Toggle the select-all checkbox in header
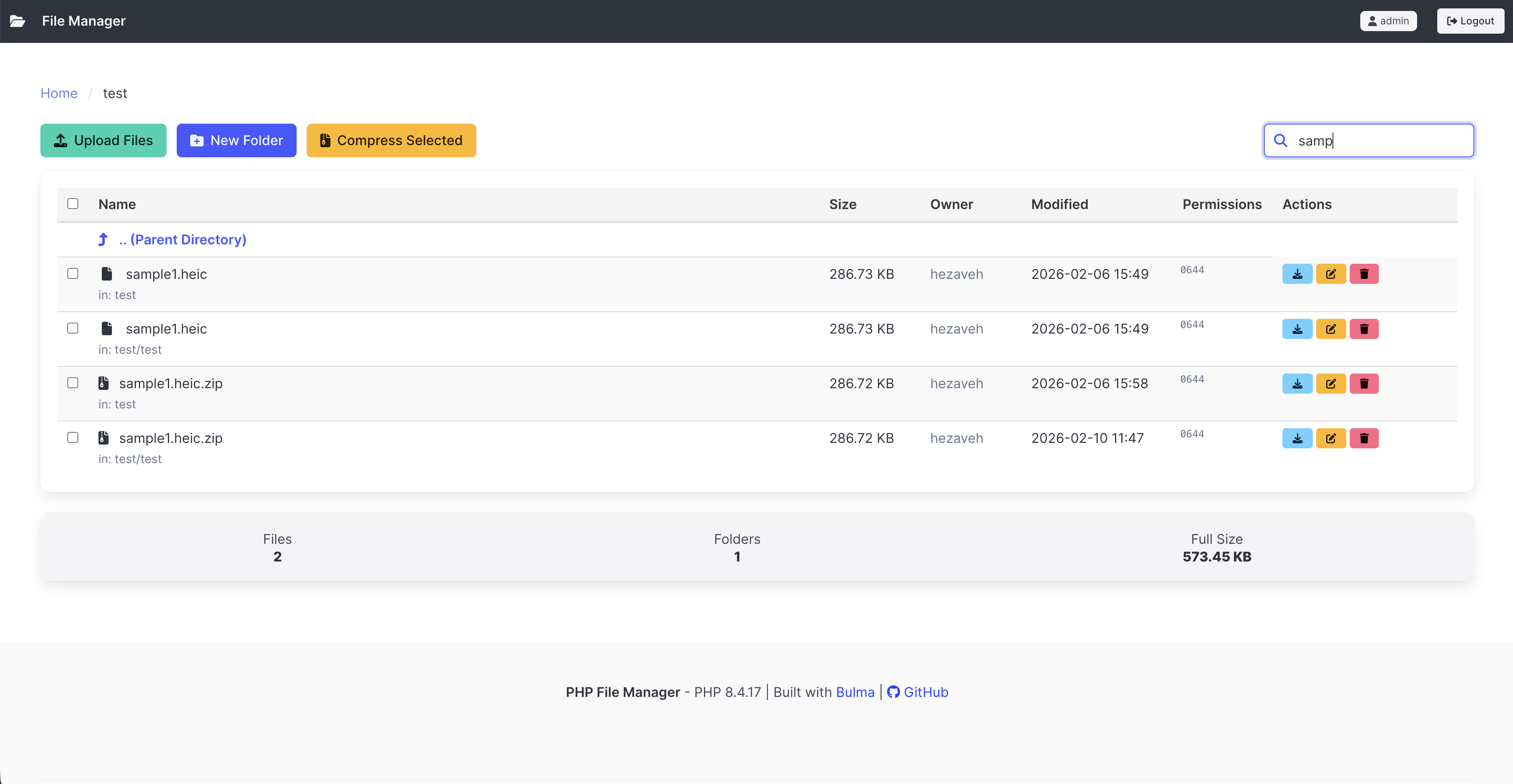 [73, 204]
